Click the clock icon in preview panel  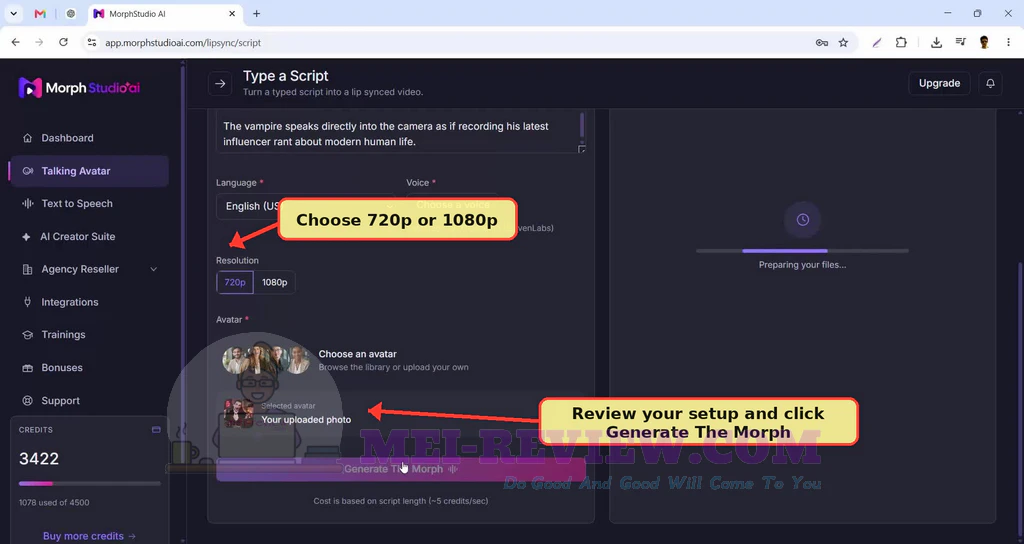pyautogui.click(x=803, y=220)
